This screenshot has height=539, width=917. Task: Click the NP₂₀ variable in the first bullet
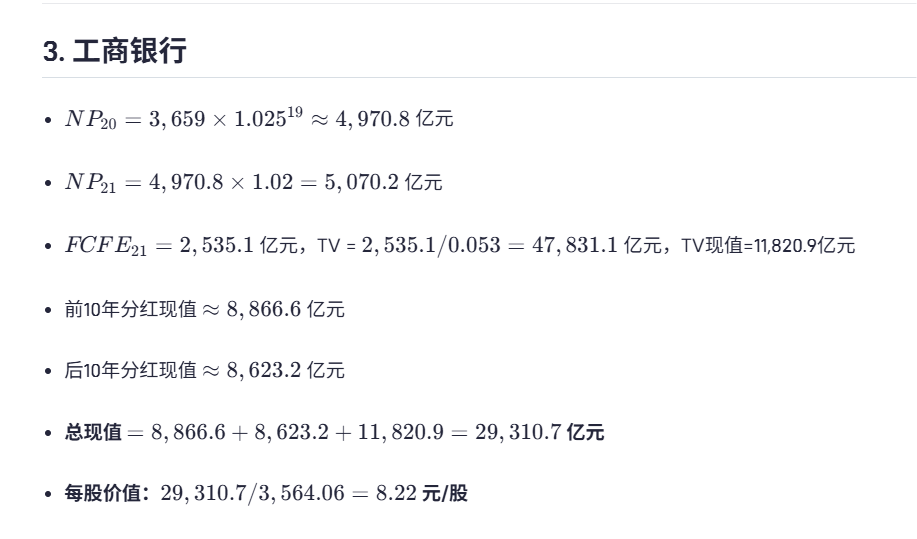[91, 120]
